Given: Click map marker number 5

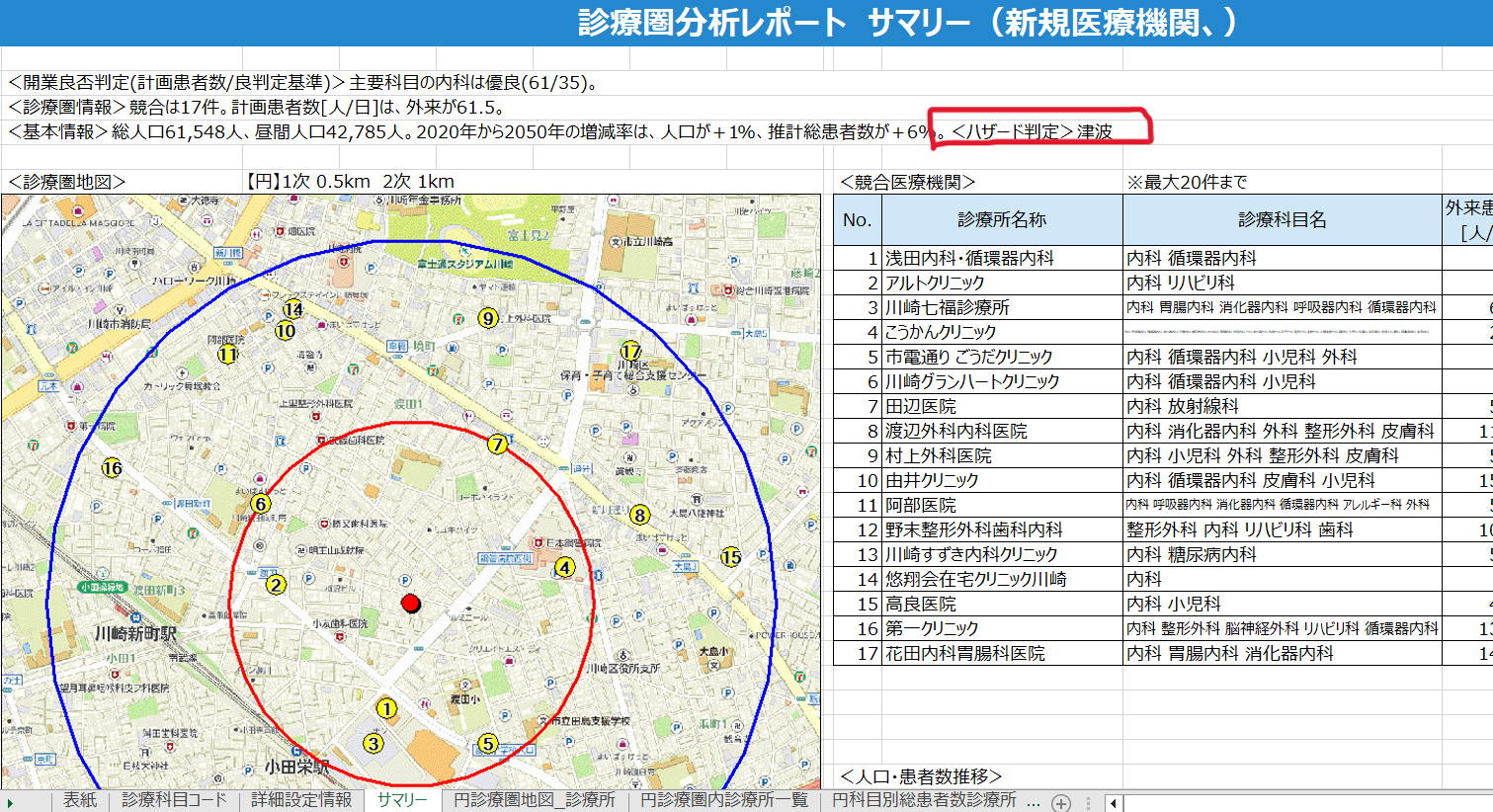Looking at the screenshot, I should tap(488, 743).
